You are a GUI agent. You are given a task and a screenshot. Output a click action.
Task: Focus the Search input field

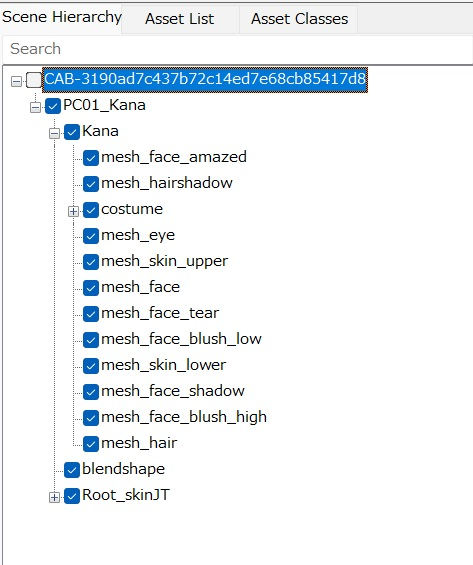coord(237,49)
